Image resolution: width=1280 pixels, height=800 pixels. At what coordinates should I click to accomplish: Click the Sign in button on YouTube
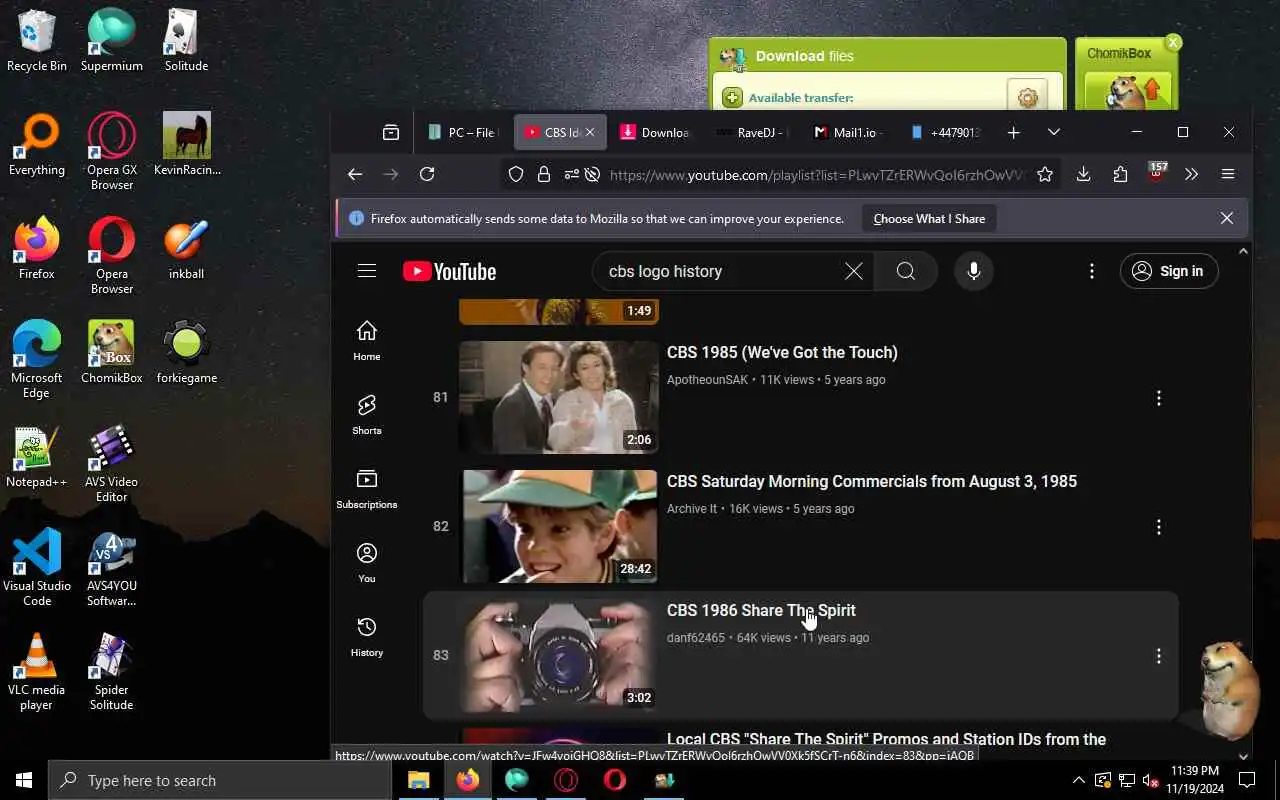pyautogui.click(x=1169, y=271)
